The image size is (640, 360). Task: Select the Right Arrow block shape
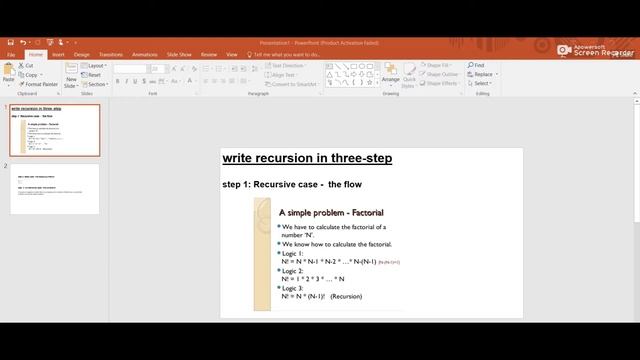click(x=354, y=74)
